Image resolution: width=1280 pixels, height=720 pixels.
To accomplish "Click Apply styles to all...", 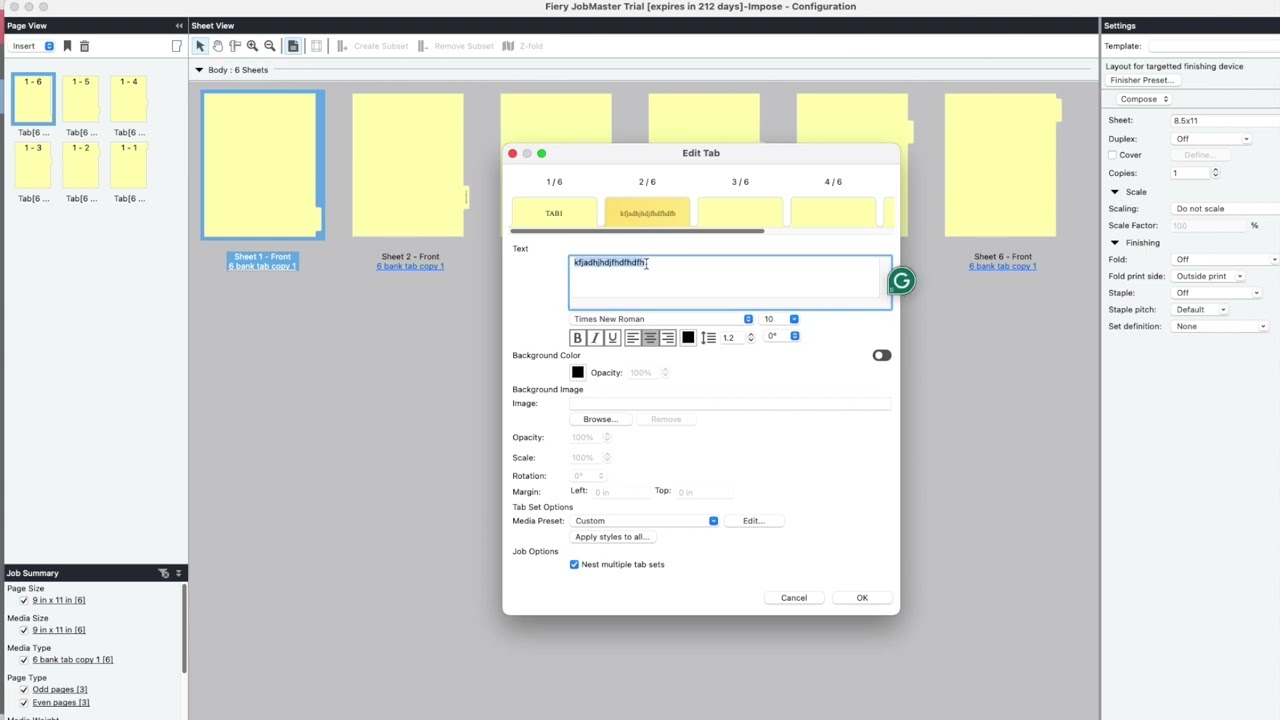I will pos(612,537).
